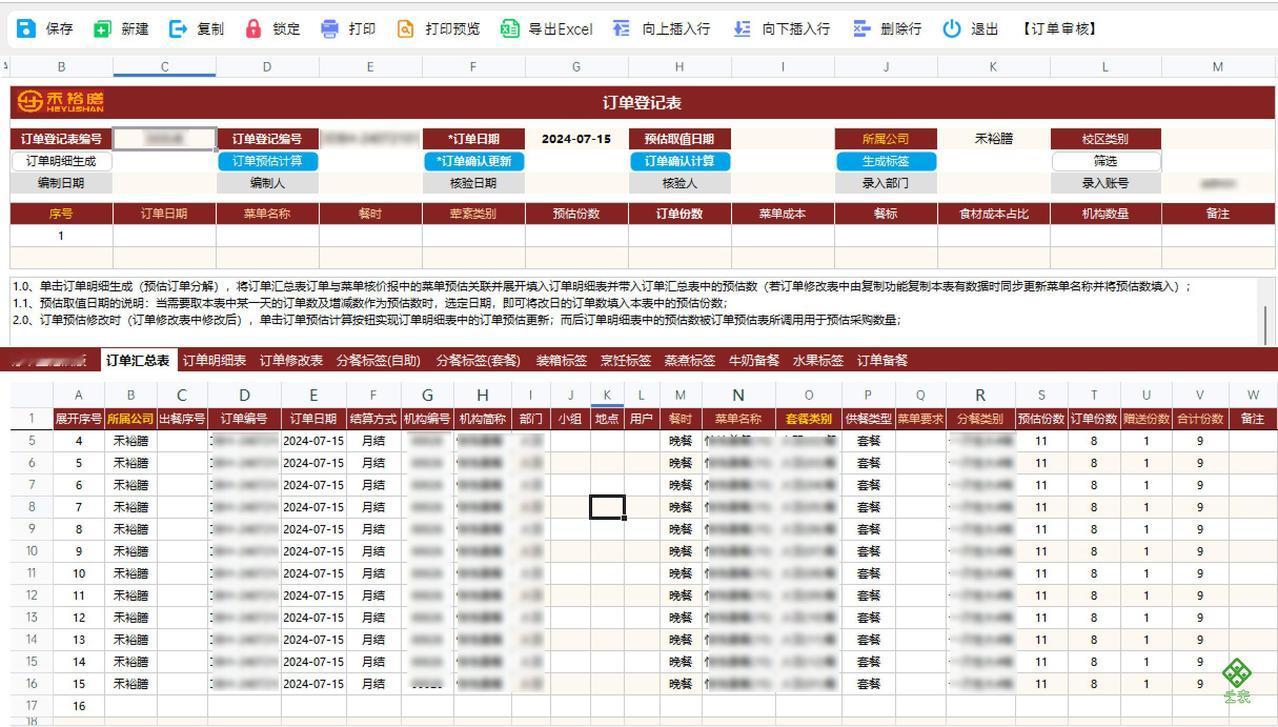Open the 分餐标签(套餐) tab
The height and width of the screenshot is (727, 1278).
[x=478, y=360]
